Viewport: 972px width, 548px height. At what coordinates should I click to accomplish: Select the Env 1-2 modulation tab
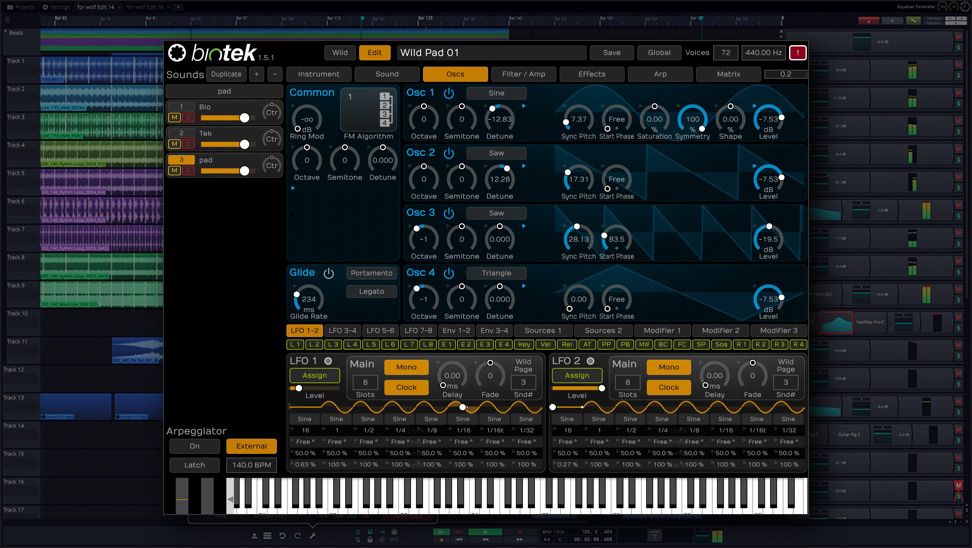(x=456, y=331)
